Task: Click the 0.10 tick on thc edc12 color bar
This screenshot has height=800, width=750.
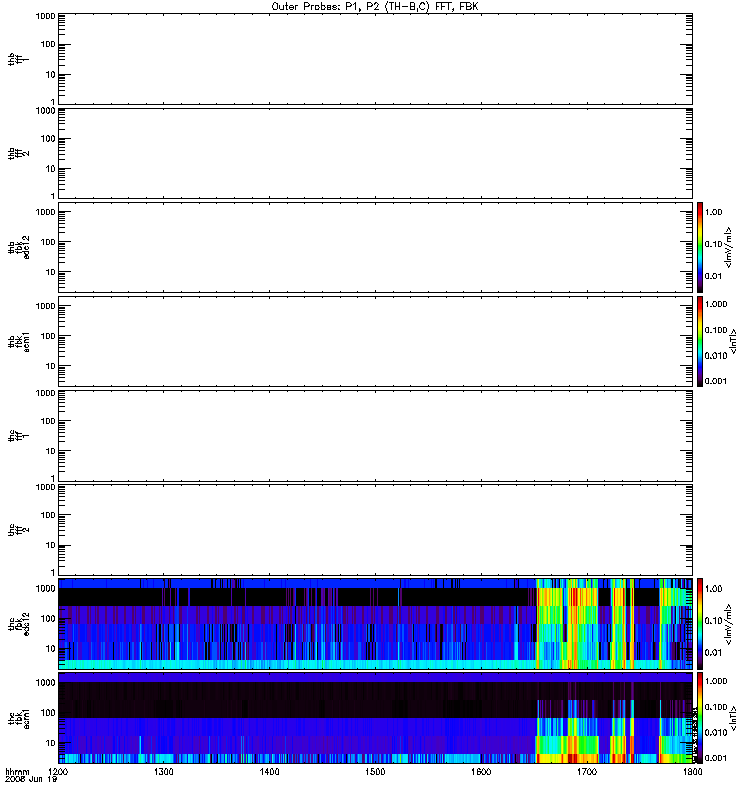Action: (713, 620)
